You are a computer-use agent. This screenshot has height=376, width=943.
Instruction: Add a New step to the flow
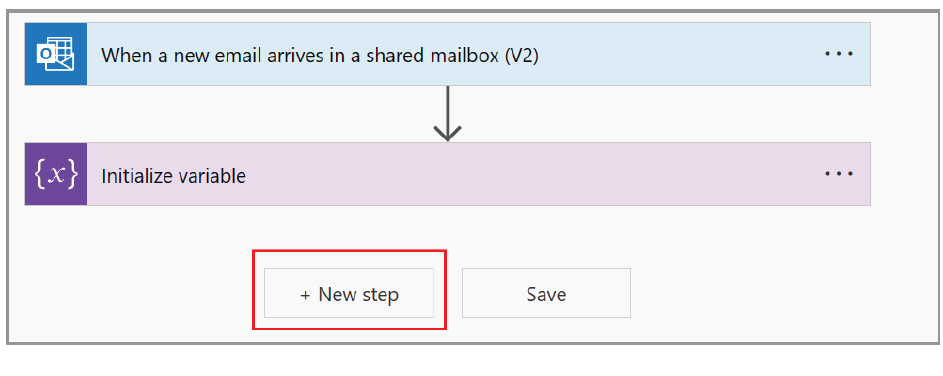[349, 293]
